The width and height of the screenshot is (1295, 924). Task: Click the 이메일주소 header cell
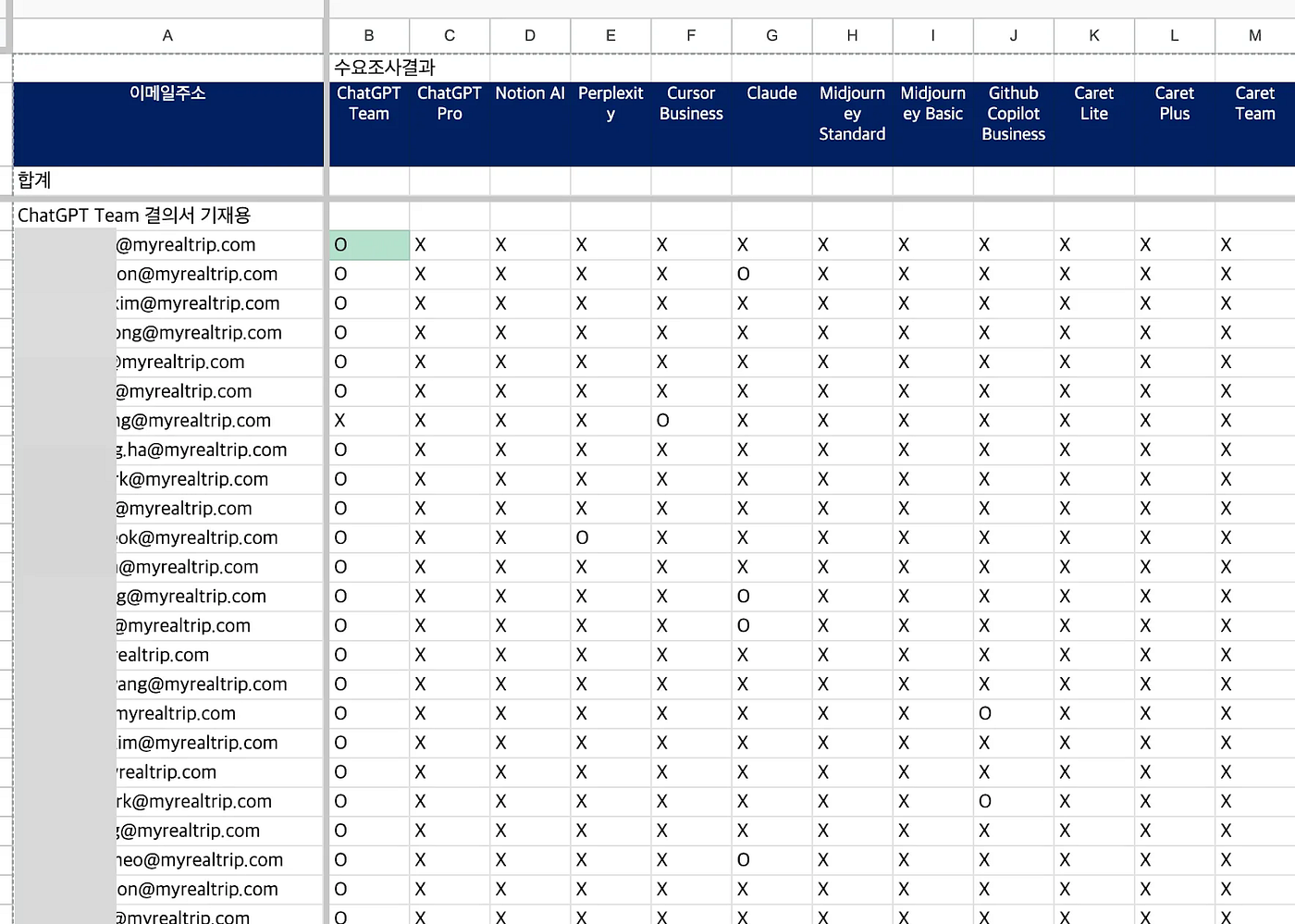[x=167, y=124]
